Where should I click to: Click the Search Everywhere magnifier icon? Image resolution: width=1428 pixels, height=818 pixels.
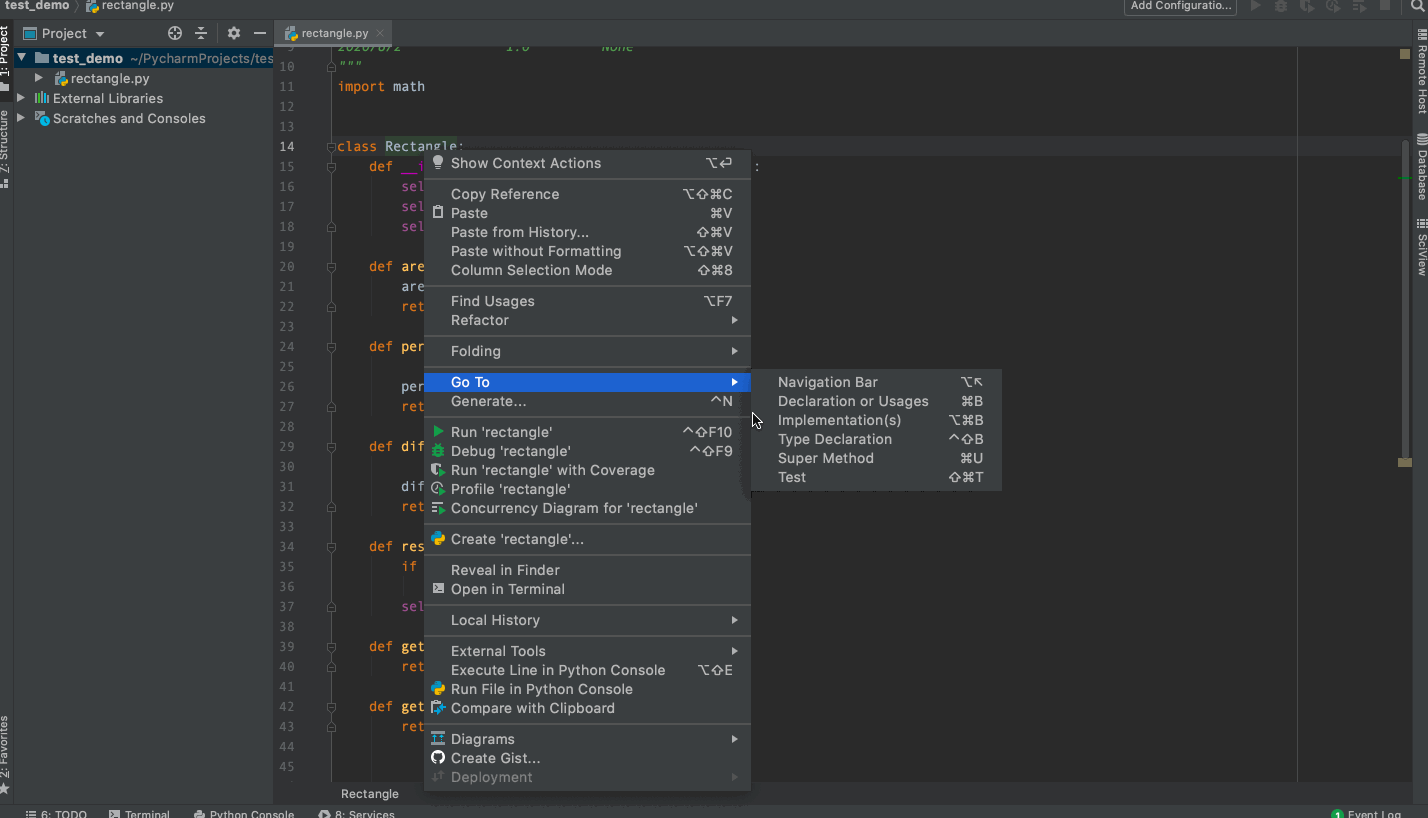tap(1417, 6)
